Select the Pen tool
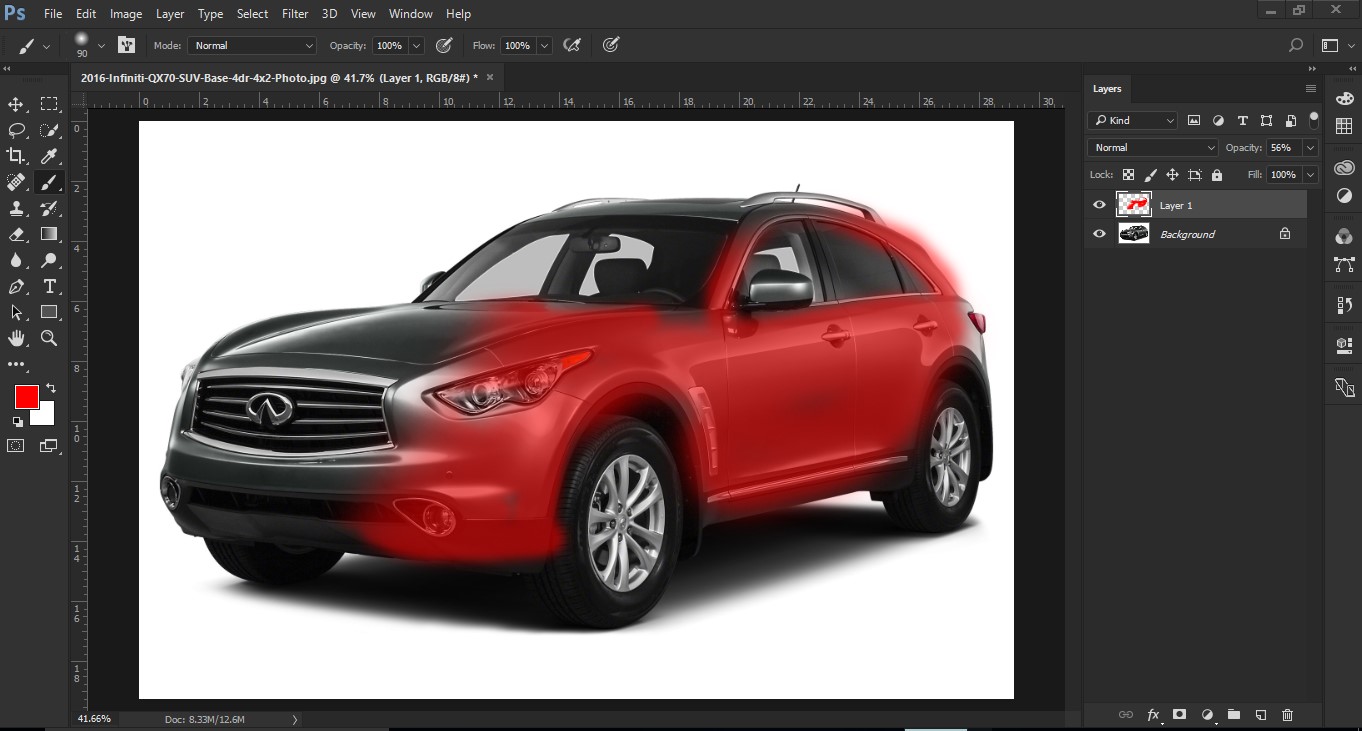Image resolution: width=1362 pixels, height=731 pixels. (x=16, y=286)
